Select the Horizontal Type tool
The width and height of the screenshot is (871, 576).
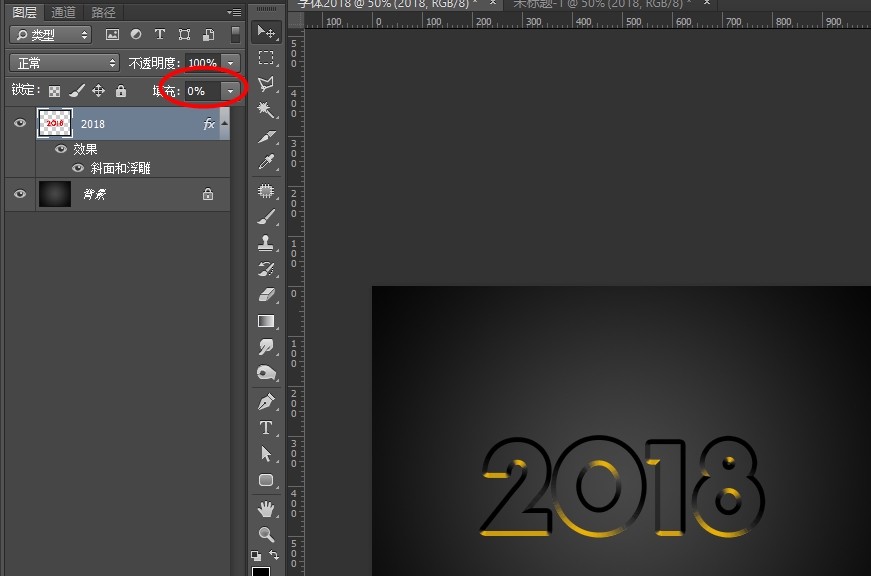[266, 428]
